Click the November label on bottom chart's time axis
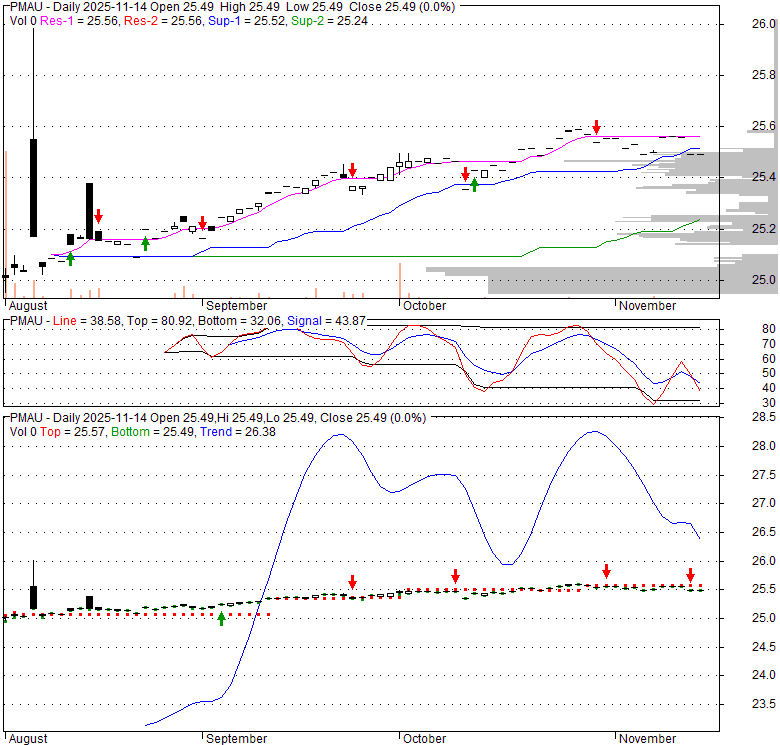The width and height of the screenshot is (780, 745). pyautogui.click(x=647, y=739)
